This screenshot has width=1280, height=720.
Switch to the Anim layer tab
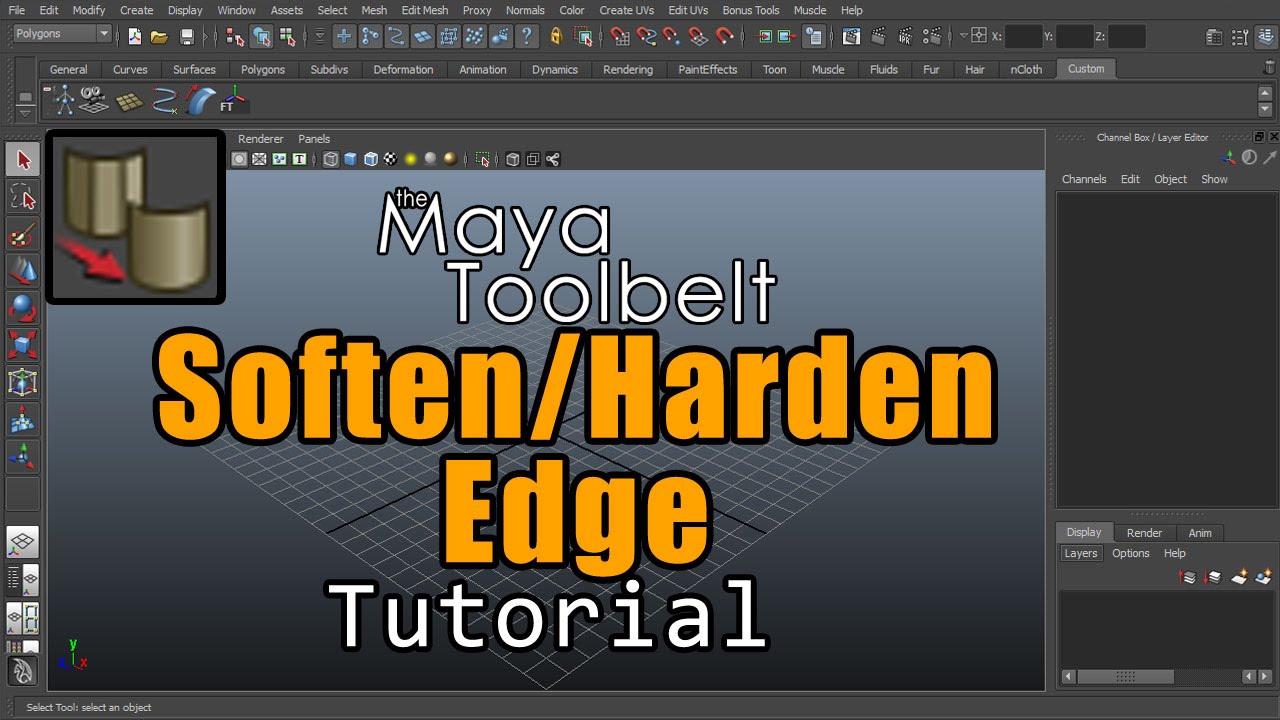[1200, 533]
